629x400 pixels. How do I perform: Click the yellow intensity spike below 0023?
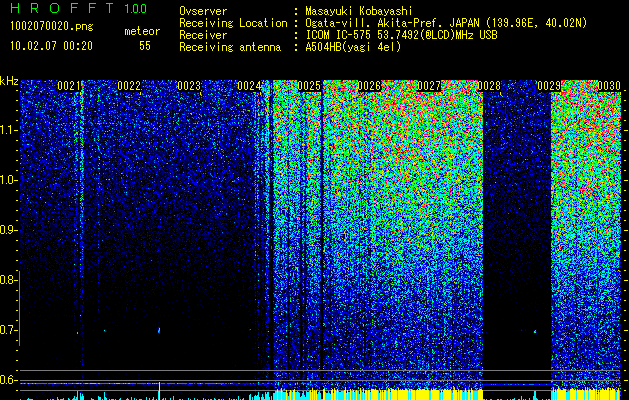point(159,391)
